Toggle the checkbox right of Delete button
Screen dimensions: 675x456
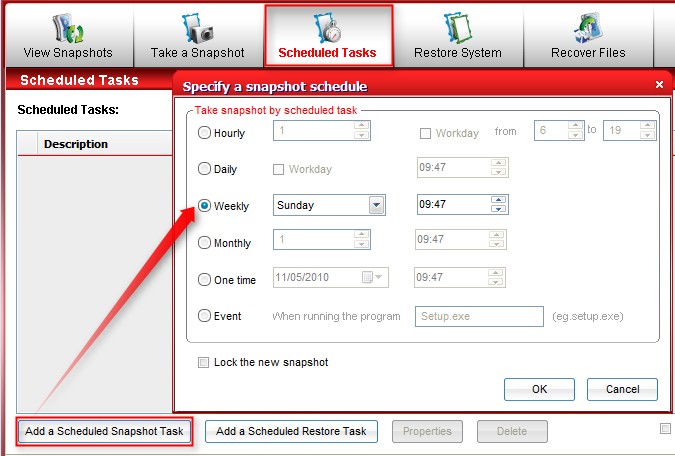coord(665,428)
